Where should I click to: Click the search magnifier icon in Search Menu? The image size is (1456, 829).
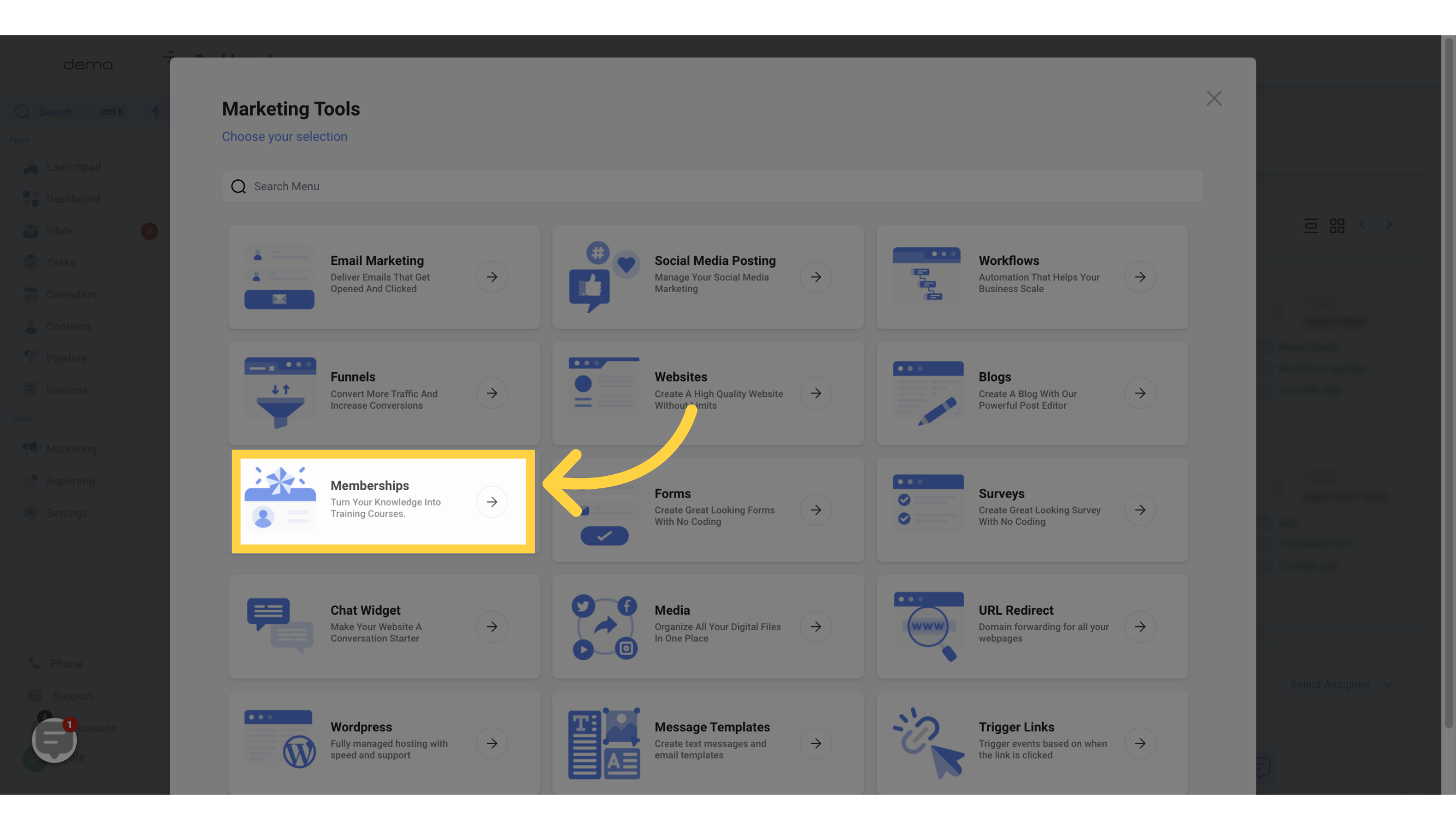pos(238,187)
